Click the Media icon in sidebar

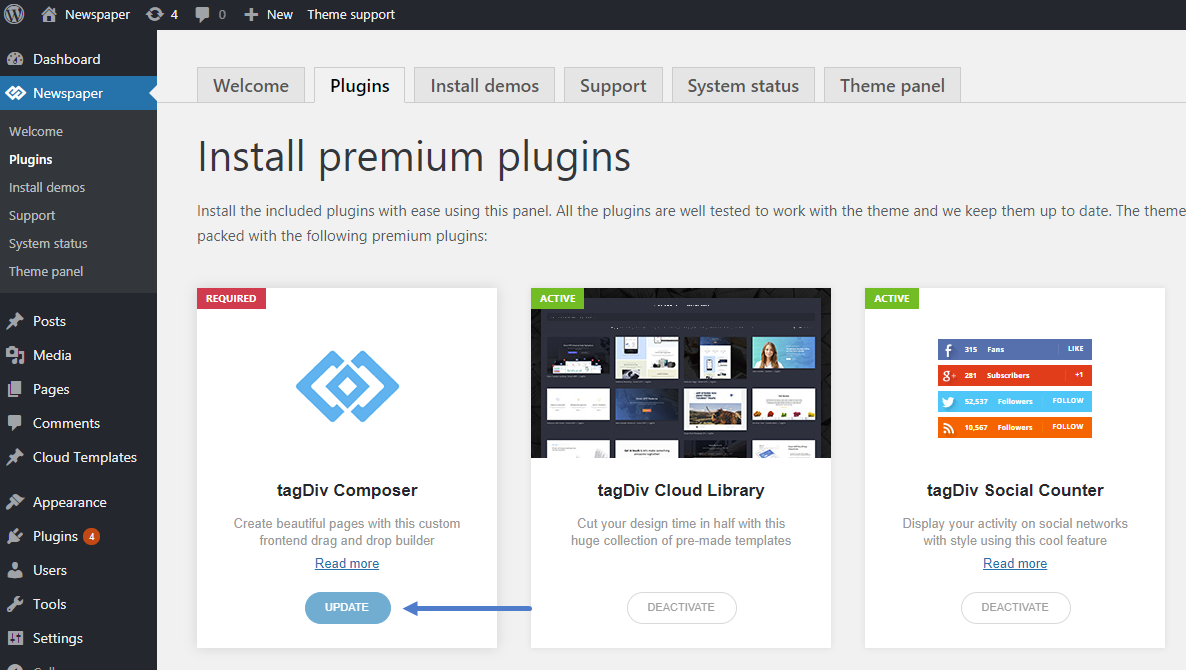tap(15, 355)
